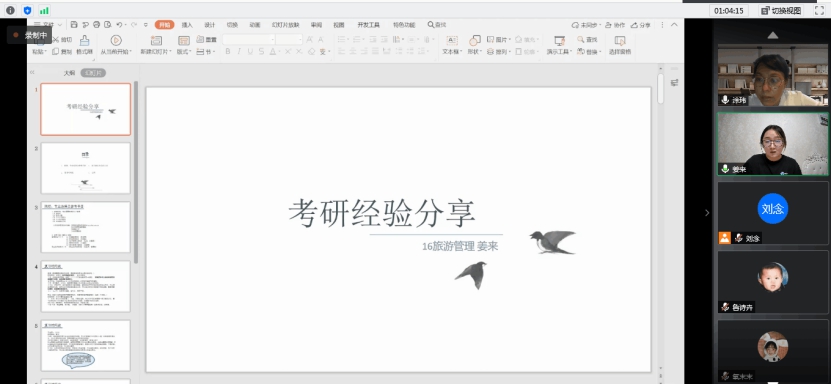Click the Share (分享) button
This screenshot has width=831, height=384.
641,25
